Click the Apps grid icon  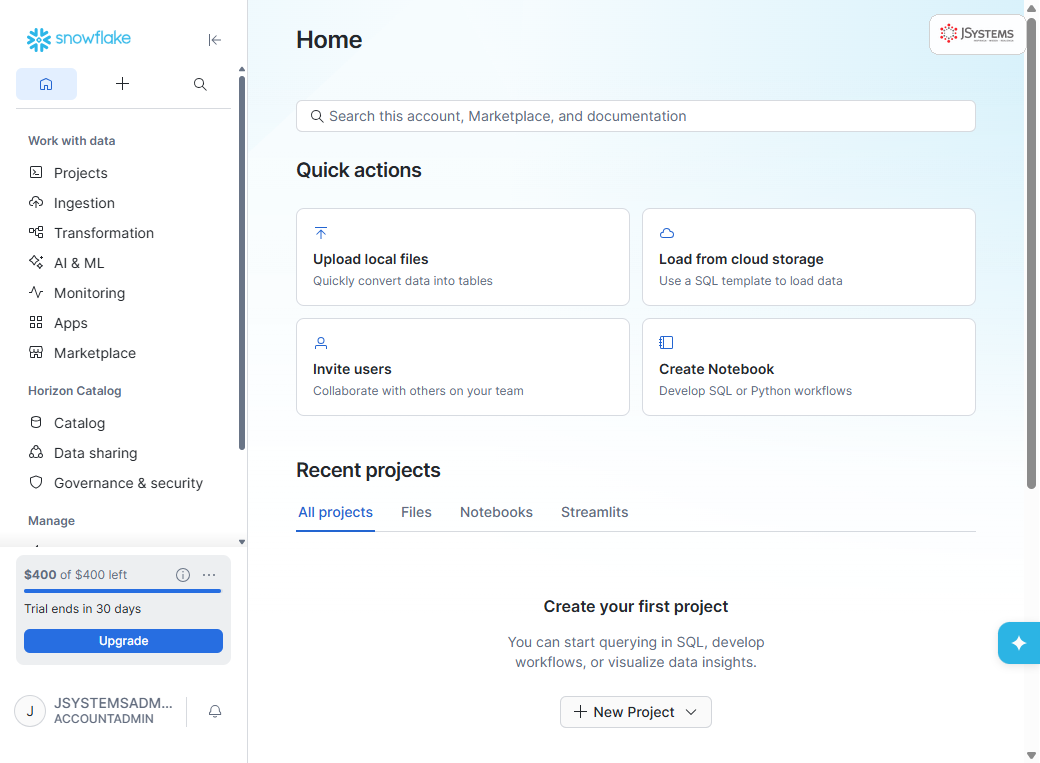(x=36, y=322)
